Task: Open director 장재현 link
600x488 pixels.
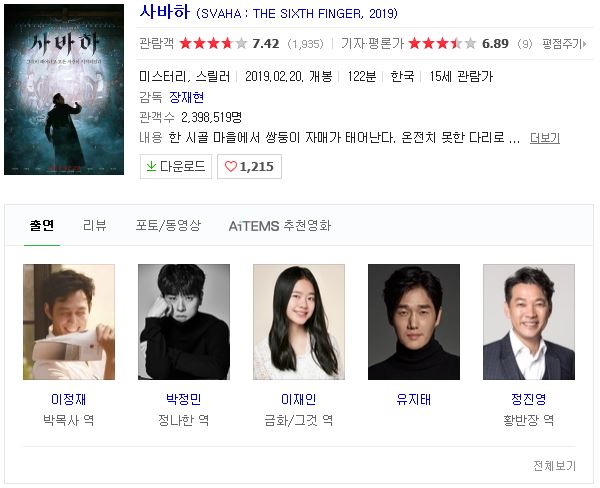Action: [186, 97]
